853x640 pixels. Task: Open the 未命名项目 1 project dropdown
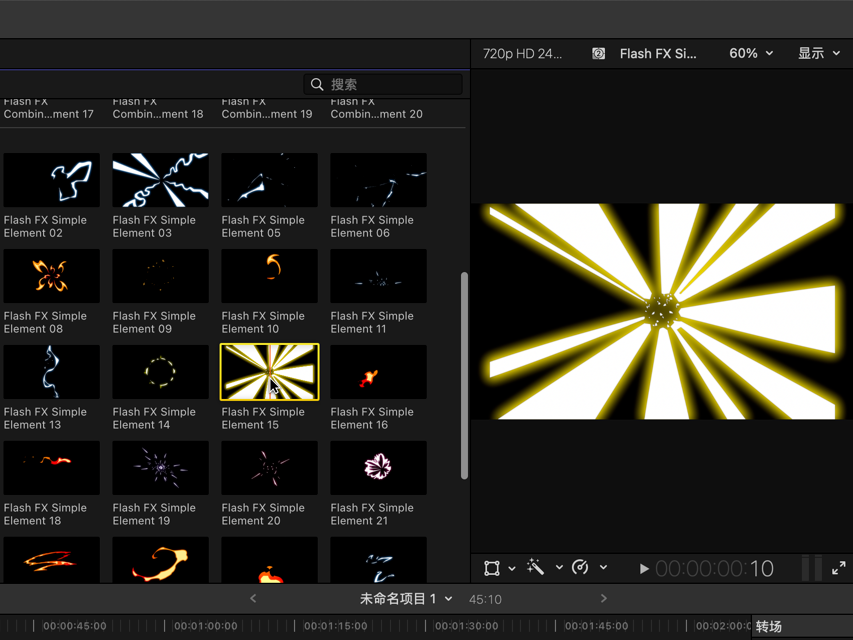pos(403,598)
